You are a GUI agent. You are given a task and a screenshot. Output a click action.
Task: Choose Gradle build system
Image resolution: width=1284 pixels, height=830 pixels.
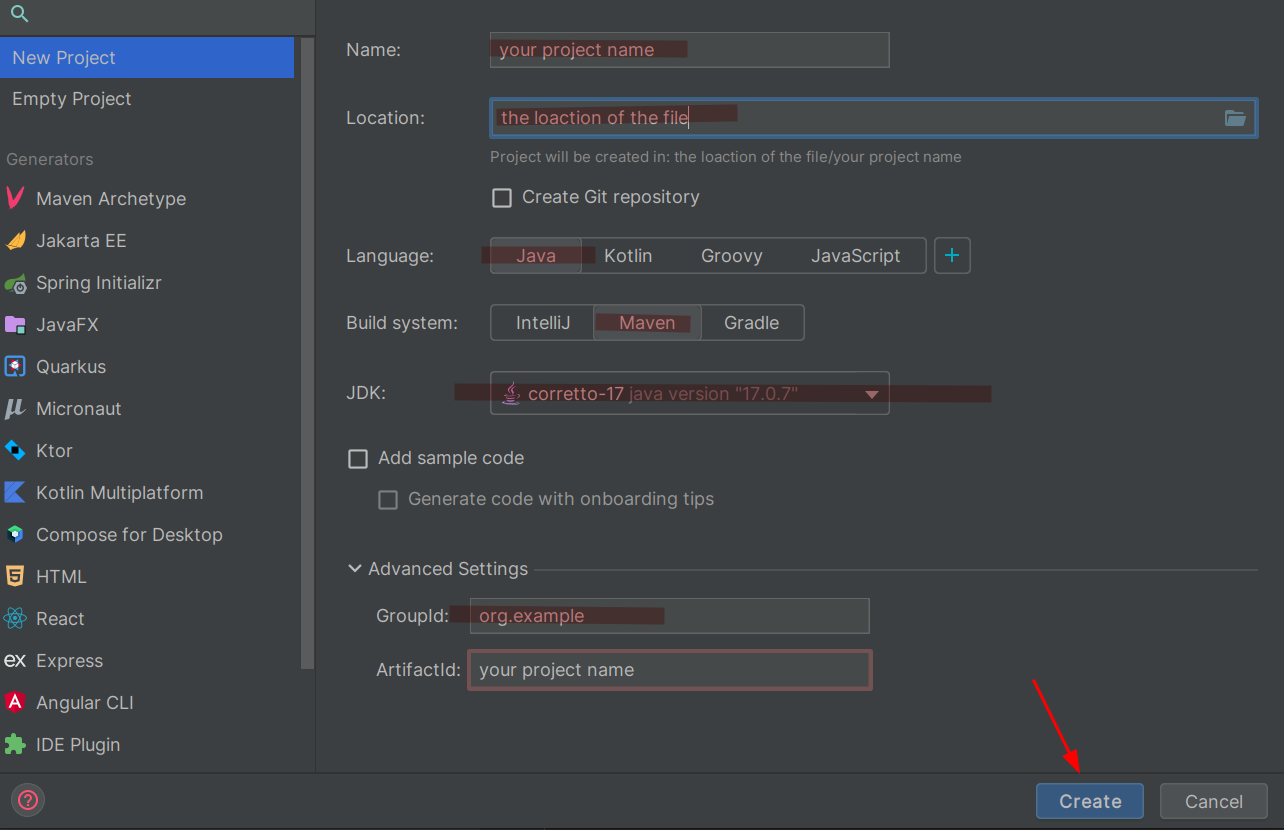[752, 323]
